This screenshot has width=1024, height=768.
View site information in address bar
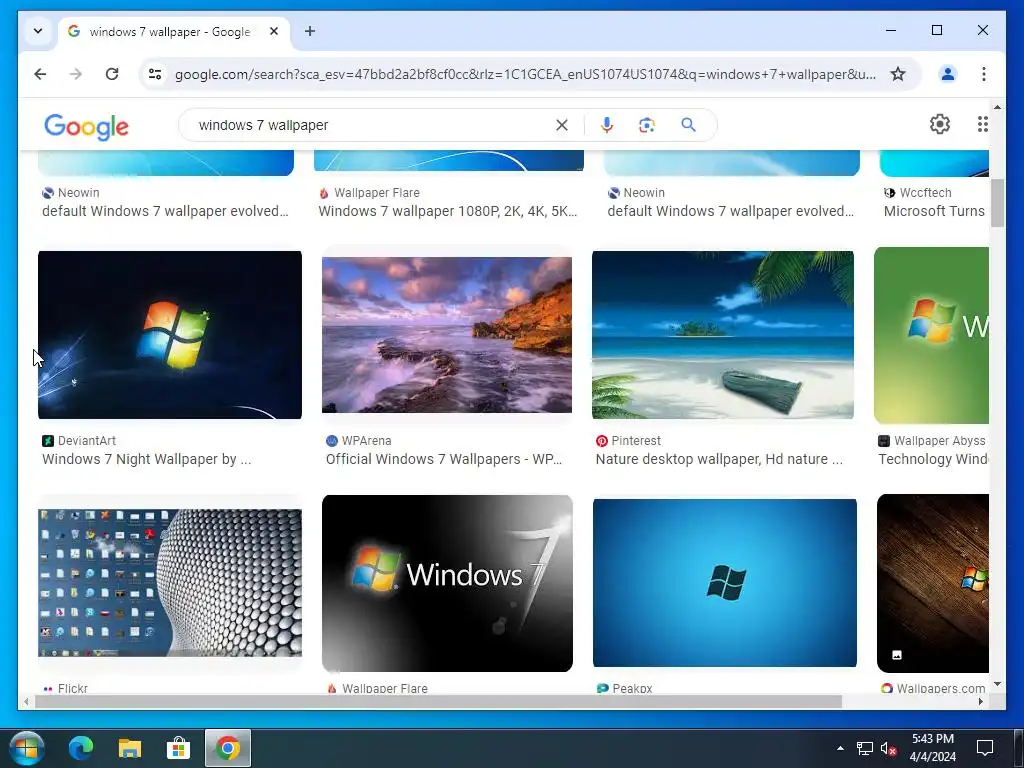tap(155, 74)
